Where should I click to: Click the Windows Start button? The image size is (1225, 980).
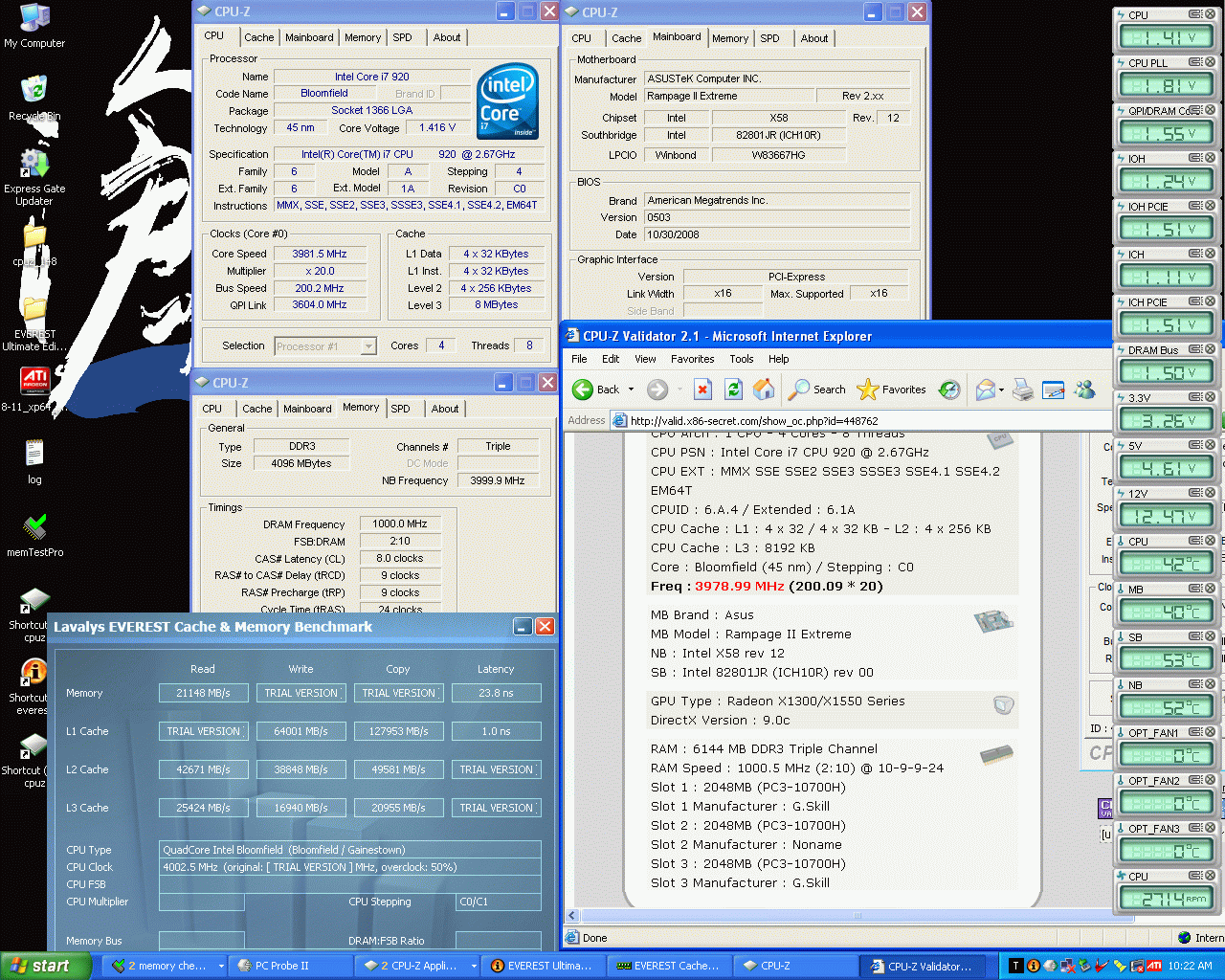[x=46, y=966]
